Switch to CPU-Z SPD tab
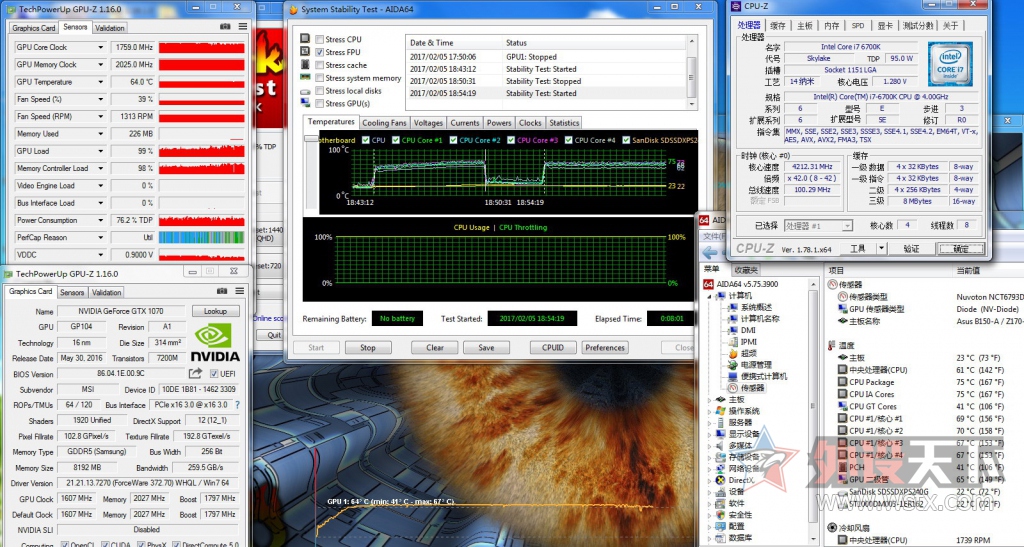This screenshot has width=1024, height=547. 857,25
